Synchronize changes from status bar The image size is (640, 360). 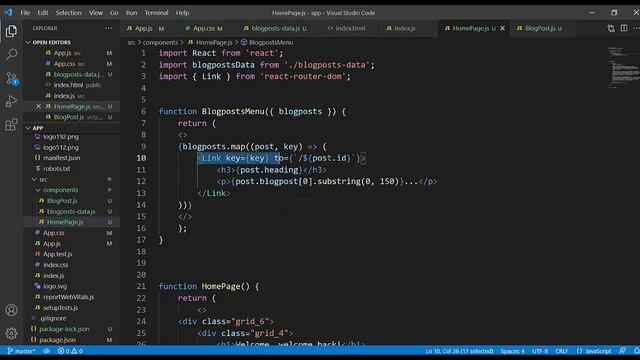[47, 351]
